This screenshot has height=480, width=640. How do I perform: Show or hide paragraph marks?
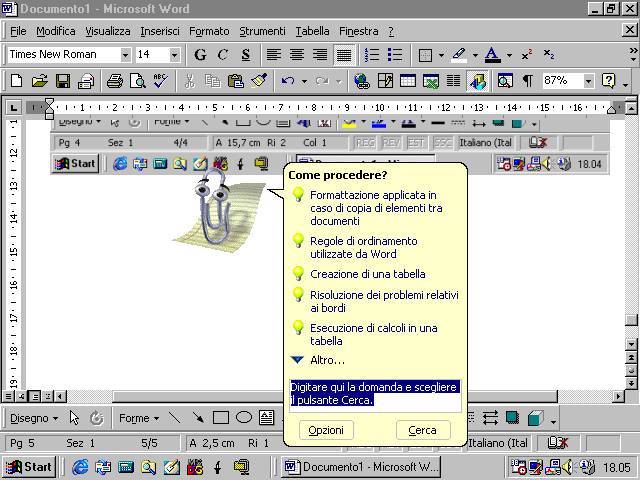(528, 81)
